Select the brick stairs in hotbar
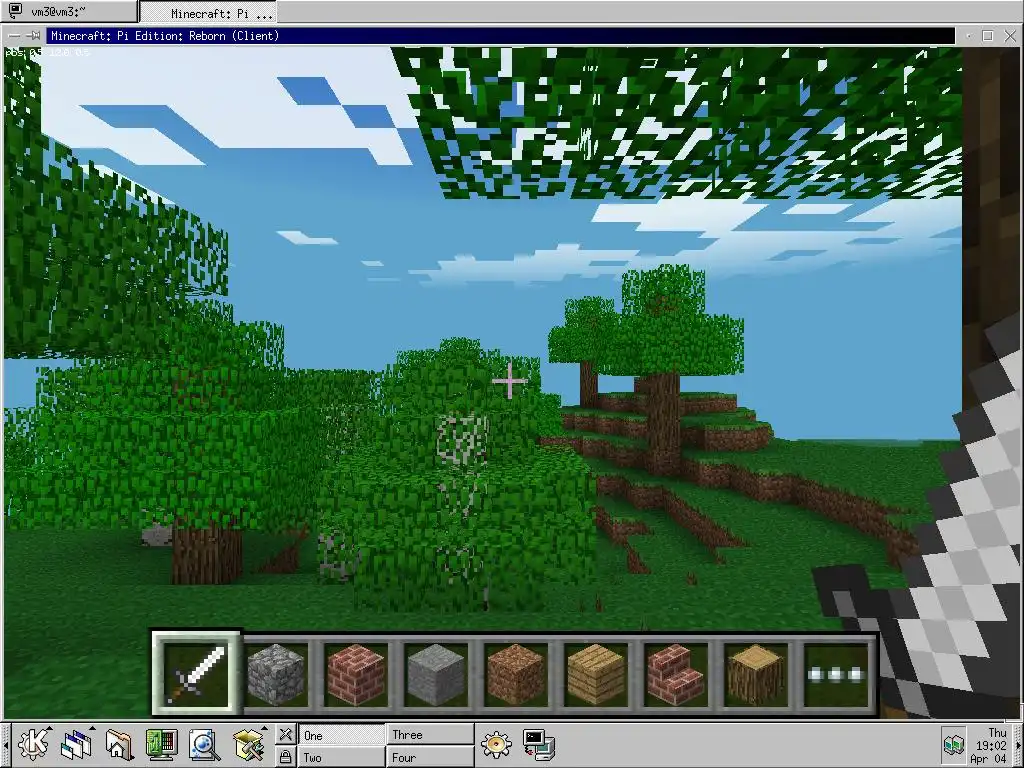 [x=676, y=674]
